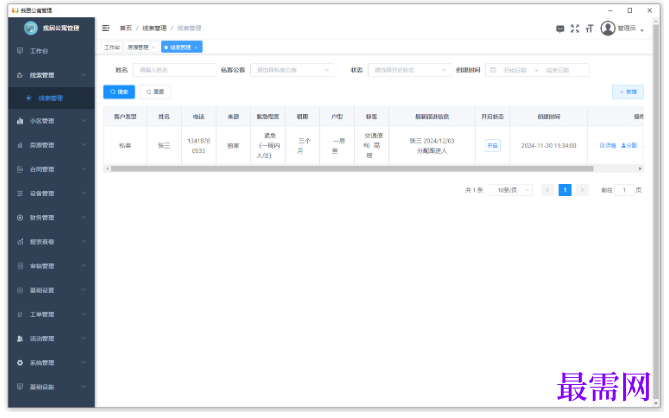Click 分配 link in 张三's row
Screen dimensions: 669x418
coord(629,145)
